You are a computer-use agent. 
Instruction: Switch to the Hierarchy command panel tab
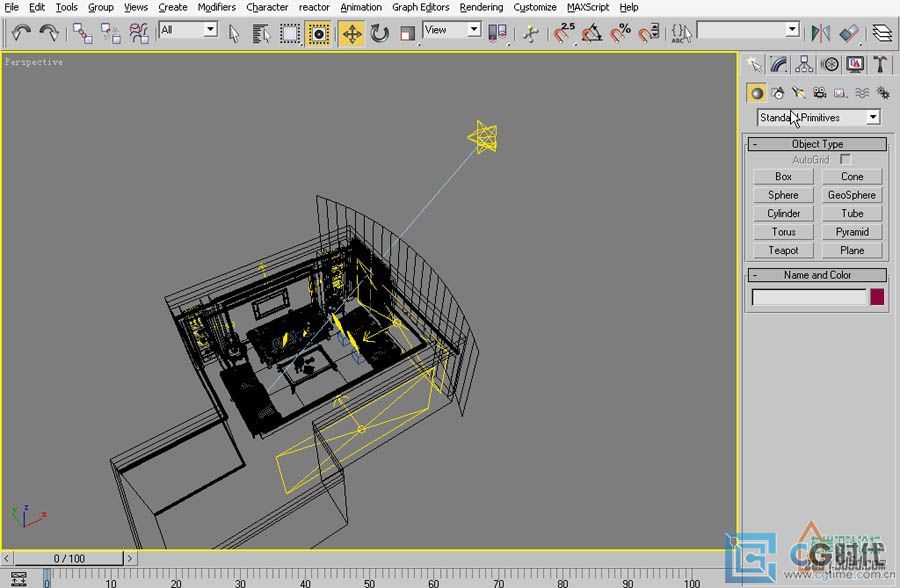tap(804, 64)
